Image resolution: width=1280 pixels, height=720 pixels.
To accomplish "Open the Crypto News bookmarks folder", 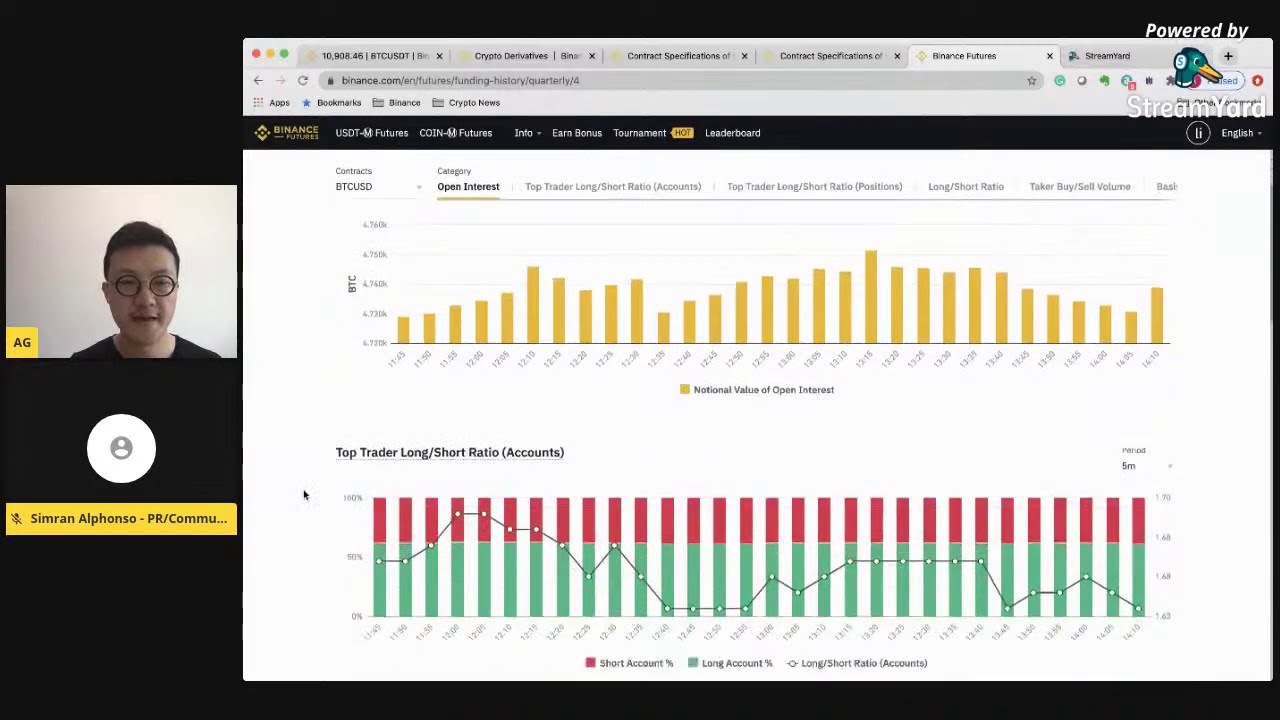I will tap(466, 103).
